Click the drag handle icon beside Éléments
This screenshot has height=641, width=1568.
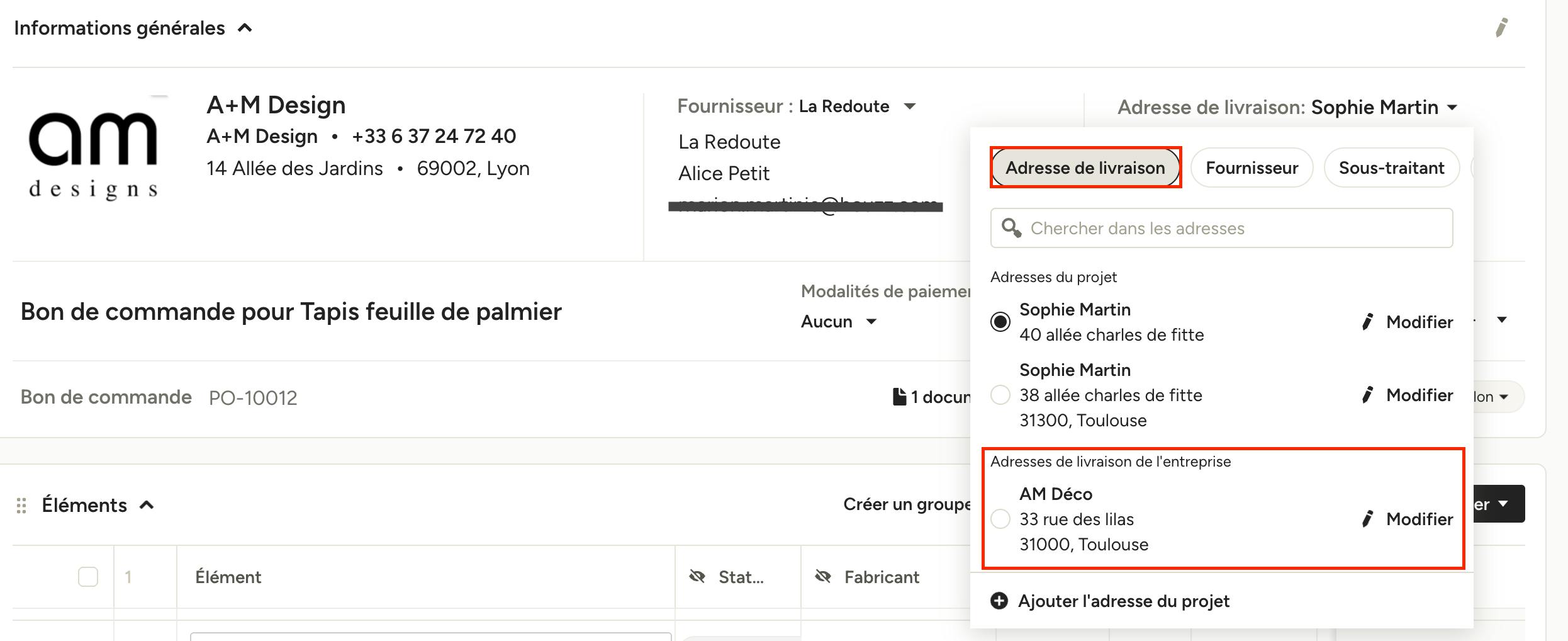[x=21, y=506]
